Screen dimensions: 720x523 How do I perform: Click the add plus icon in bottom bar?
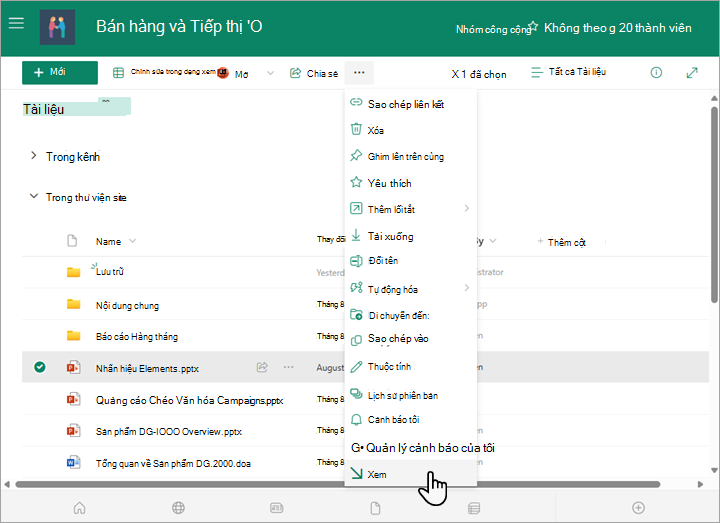(x=638, y=507)
